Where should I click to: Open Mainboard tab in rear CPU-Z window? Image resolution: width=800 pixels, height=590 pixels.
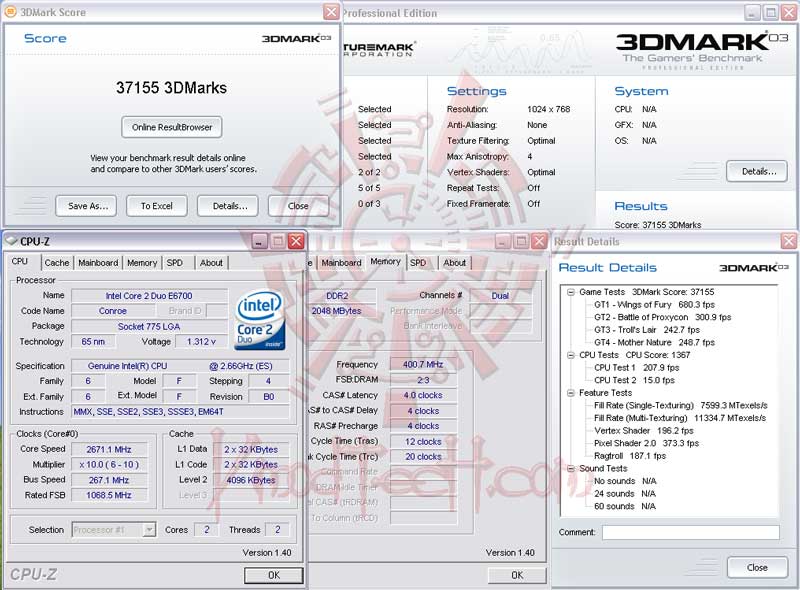(x=341, y=262)
